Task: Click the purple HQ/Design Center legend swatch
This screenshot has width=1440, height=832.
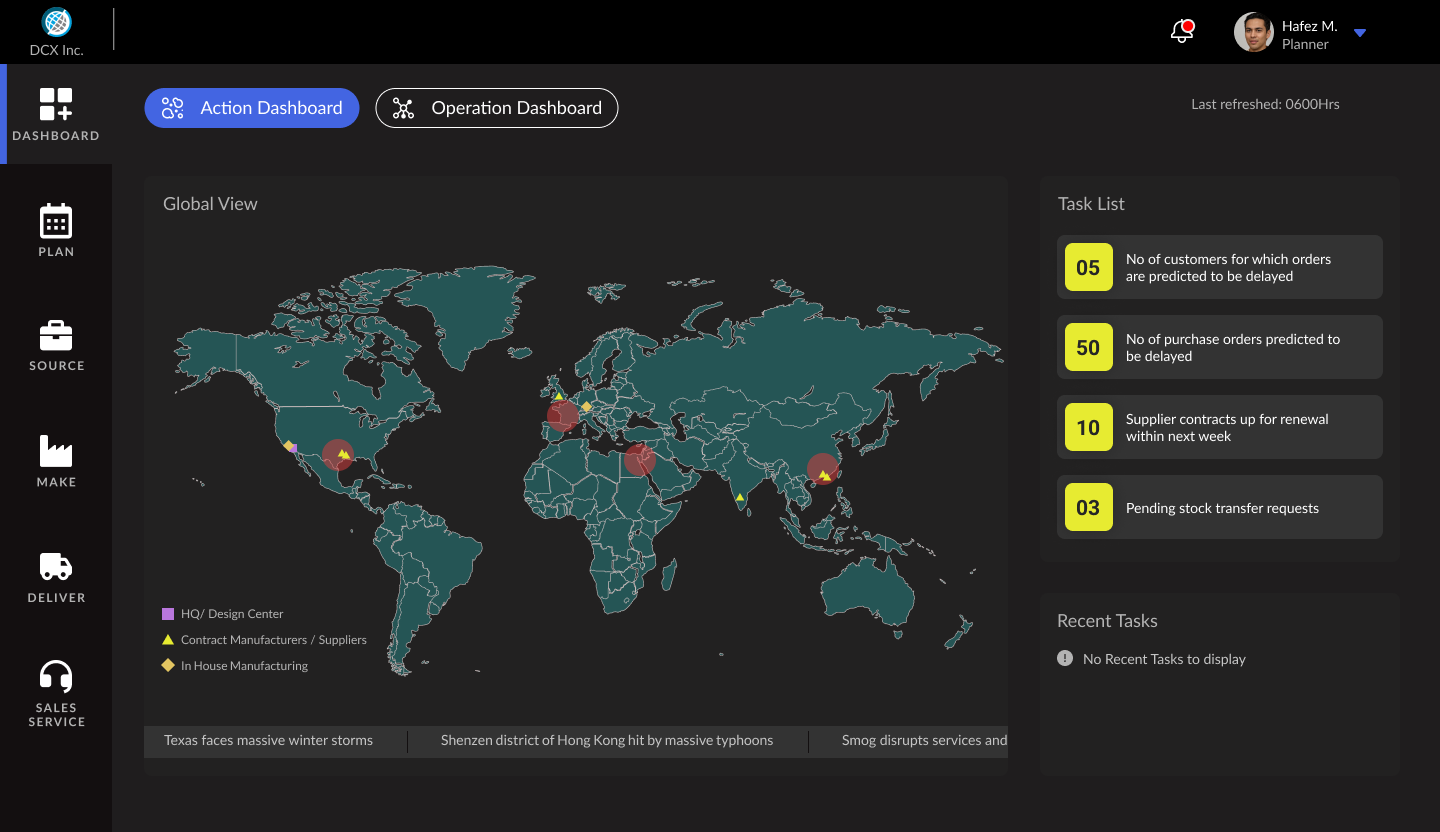Action: [168, 614]
